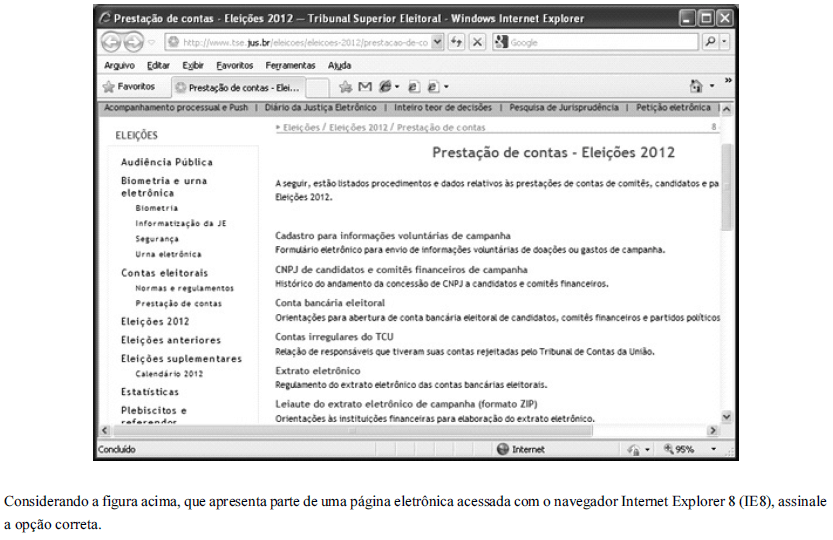Image resolution: width=833 pixels, height=540 pixels.
Task: Expand the address bar history dropdown
Action: pos(437,43)
